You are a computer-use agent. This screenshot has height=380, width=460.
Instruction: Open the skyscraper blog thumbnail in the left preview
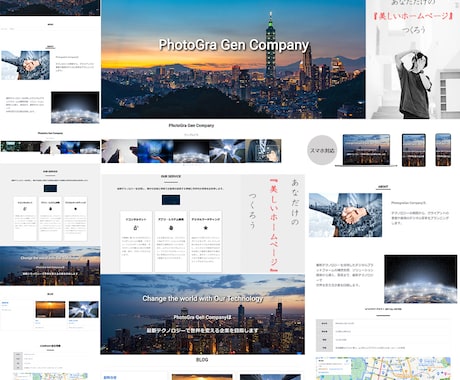84,309
